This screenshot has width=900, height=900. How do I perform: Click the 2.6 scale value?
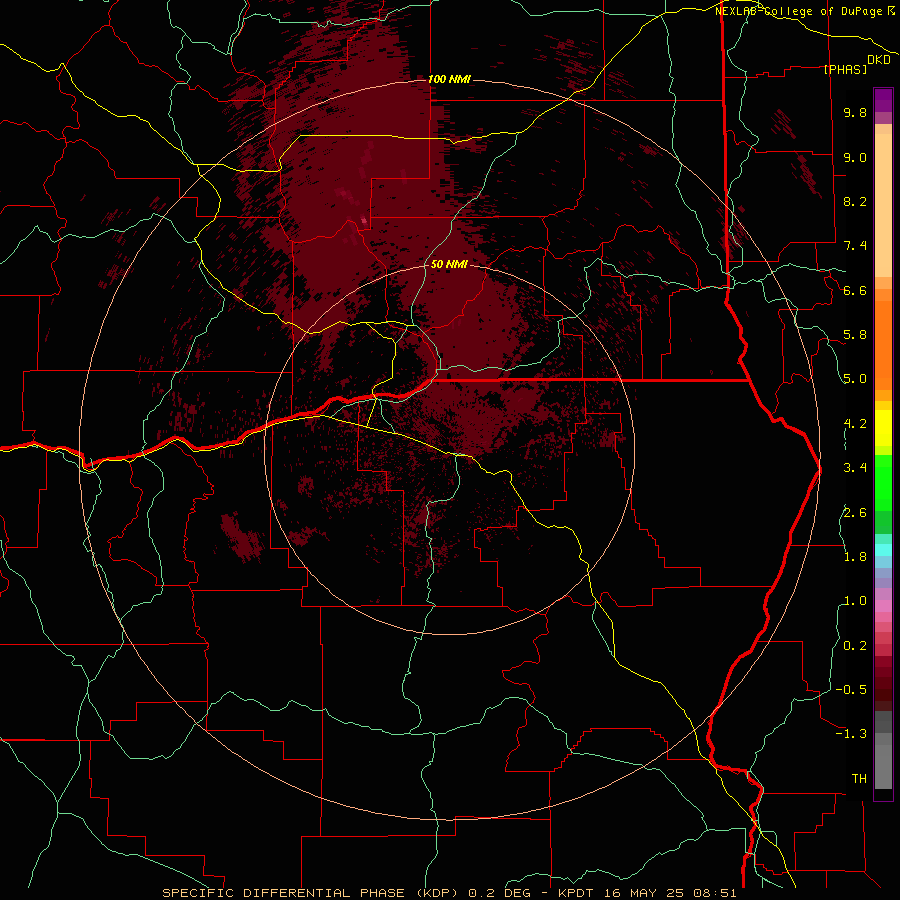855,513
